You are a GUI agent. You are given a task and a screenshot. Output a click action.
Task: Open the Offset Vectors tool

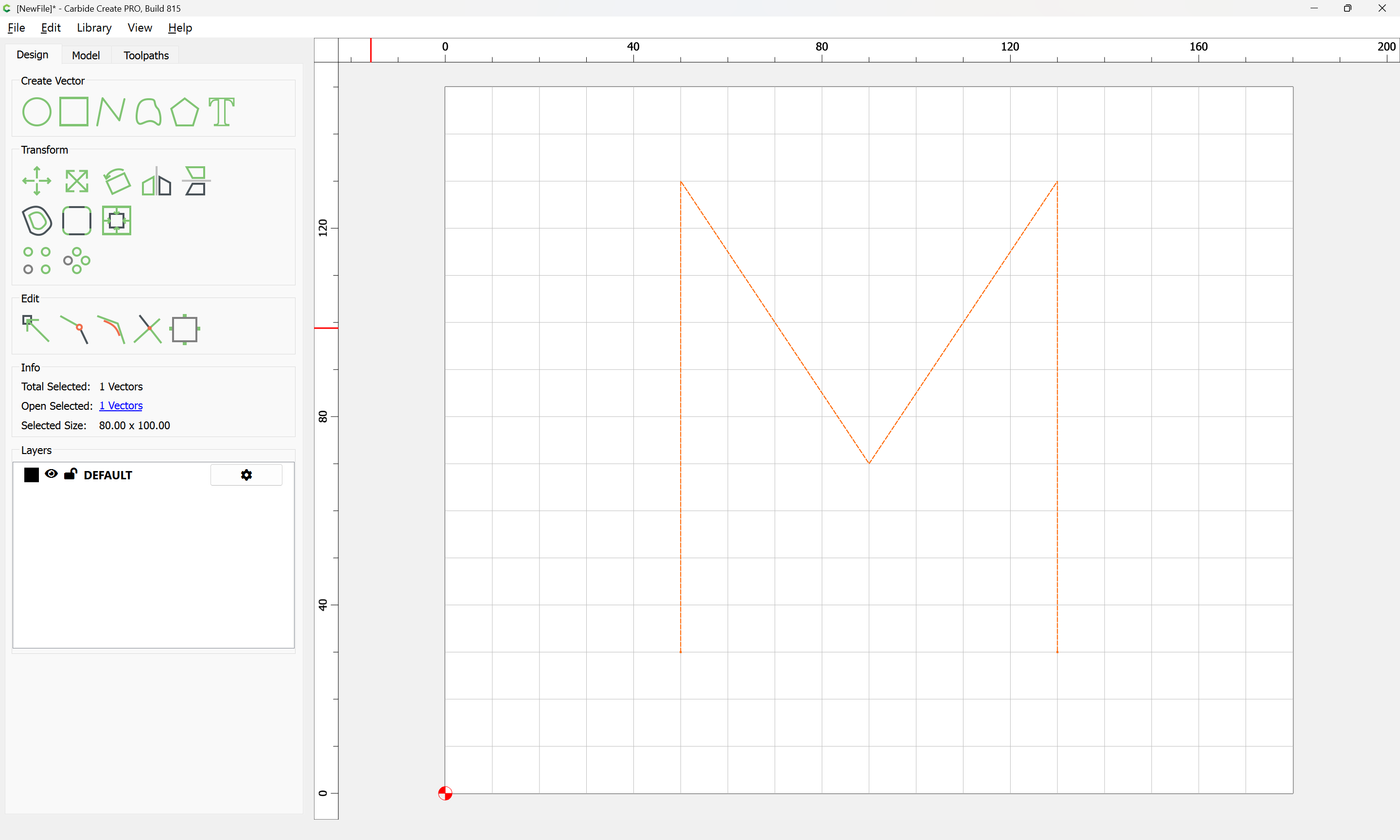coord(37,221)
